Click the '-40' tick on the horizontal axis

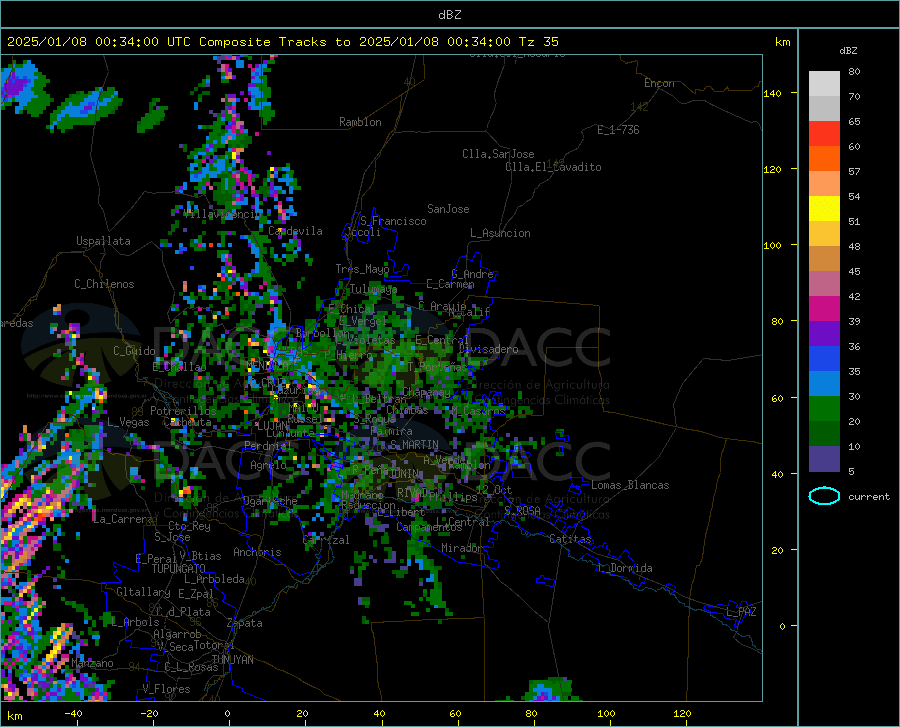point(72,713)
